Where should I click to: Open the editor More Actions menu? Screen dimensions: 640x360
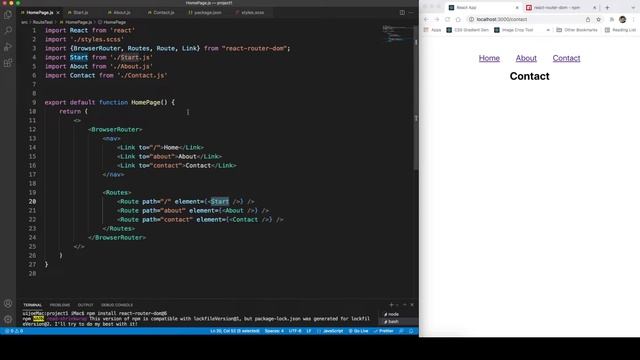point(411,13)
